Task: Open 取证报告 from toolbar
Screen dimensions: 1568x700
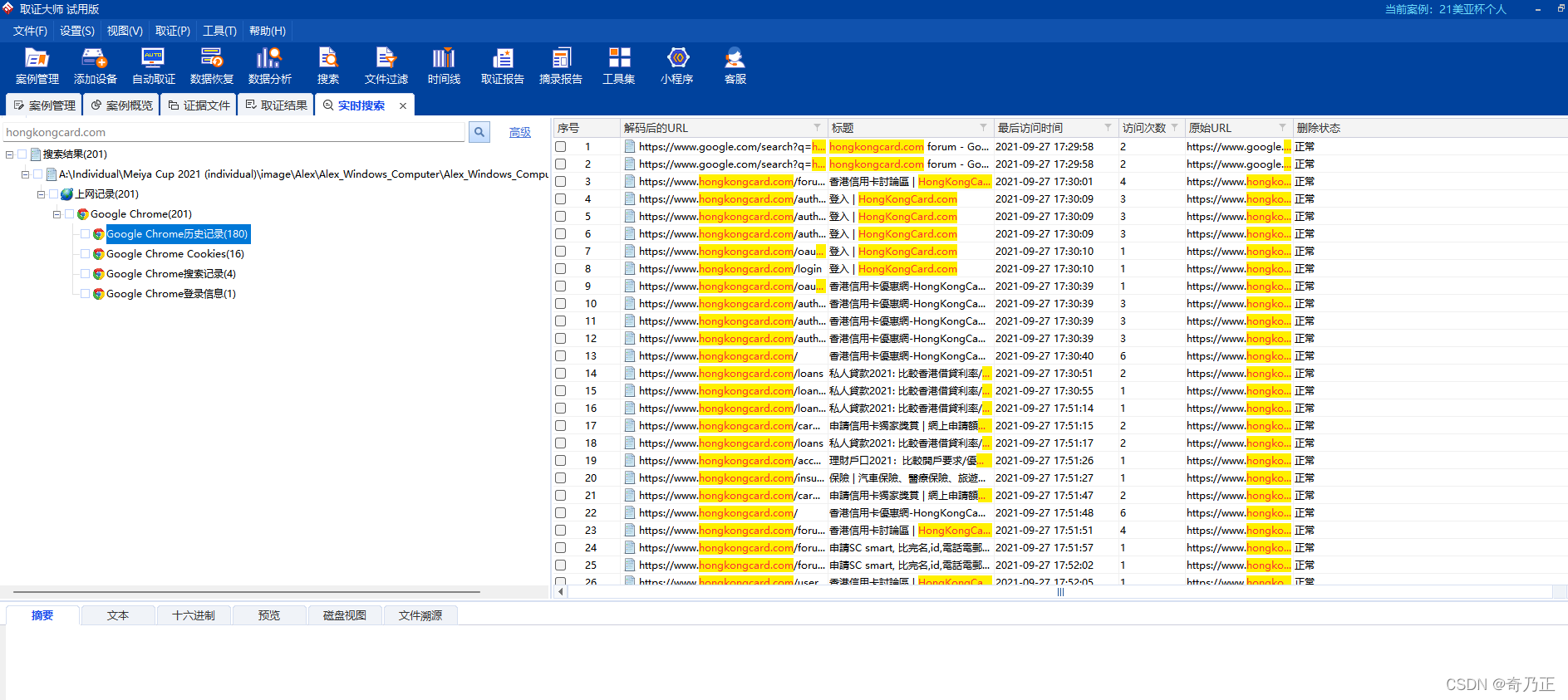Action: click(x=503, y=66)
